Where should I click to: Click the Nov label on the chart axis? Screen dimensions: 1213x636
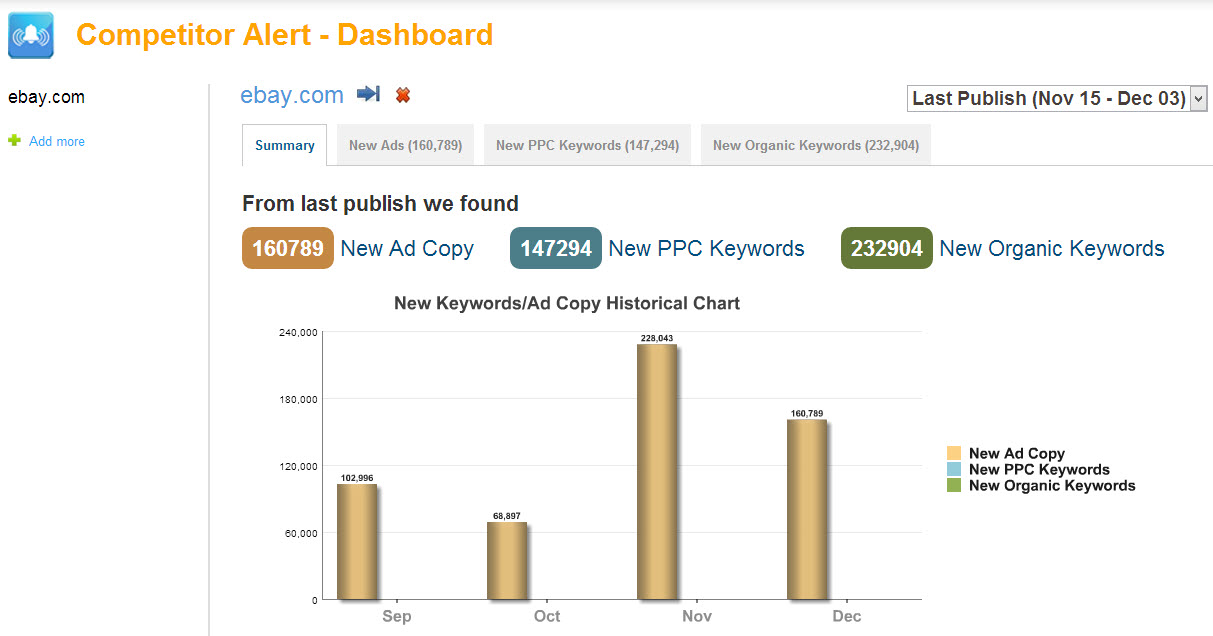pos(697,616)
